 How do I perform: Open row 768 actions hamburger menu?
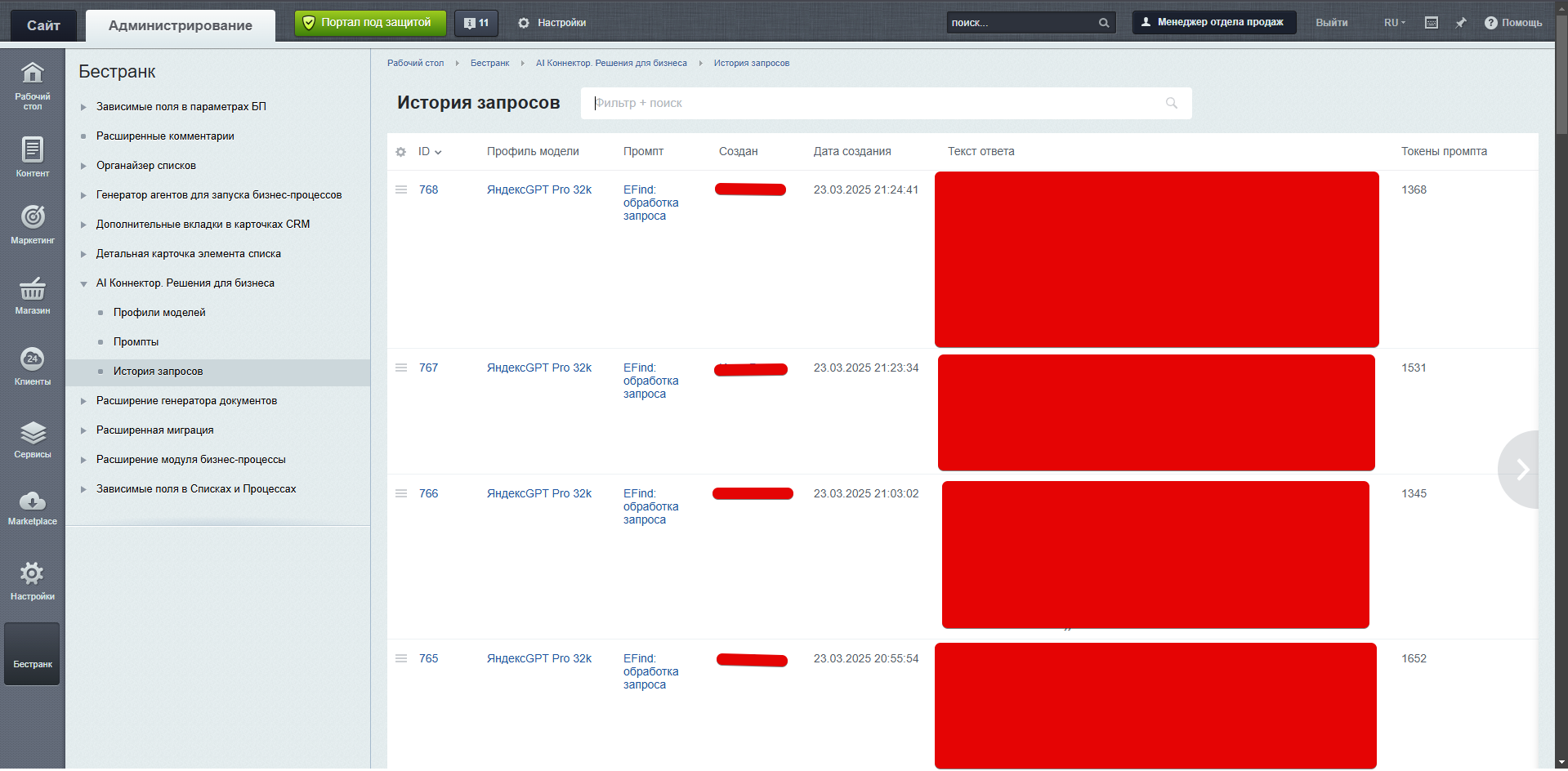[x=401, y=189]
